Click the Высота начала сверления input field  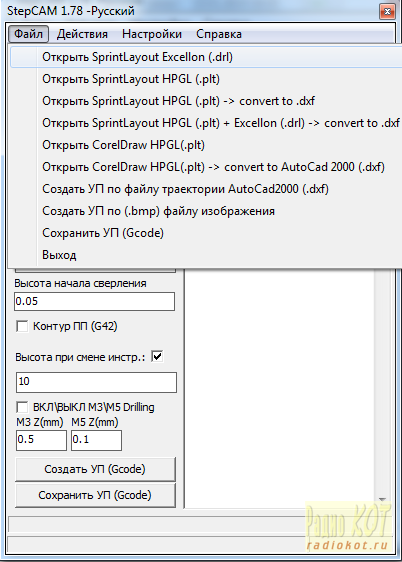[95, 301]
